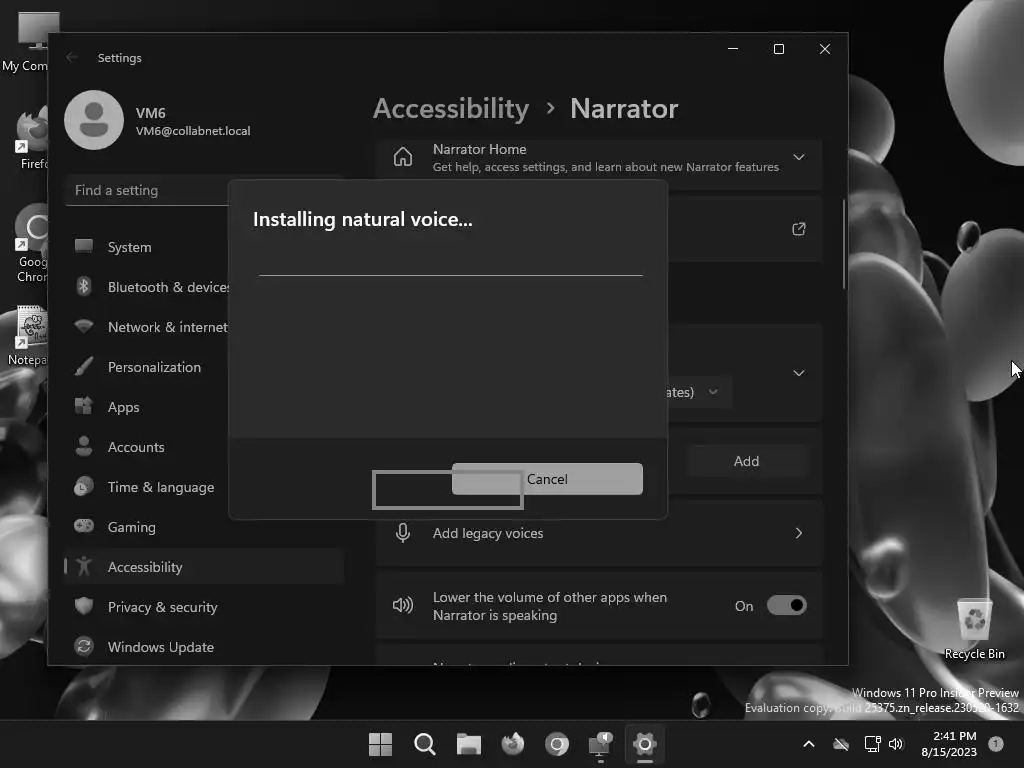Cancel the natural voice installation

[547, 479]
